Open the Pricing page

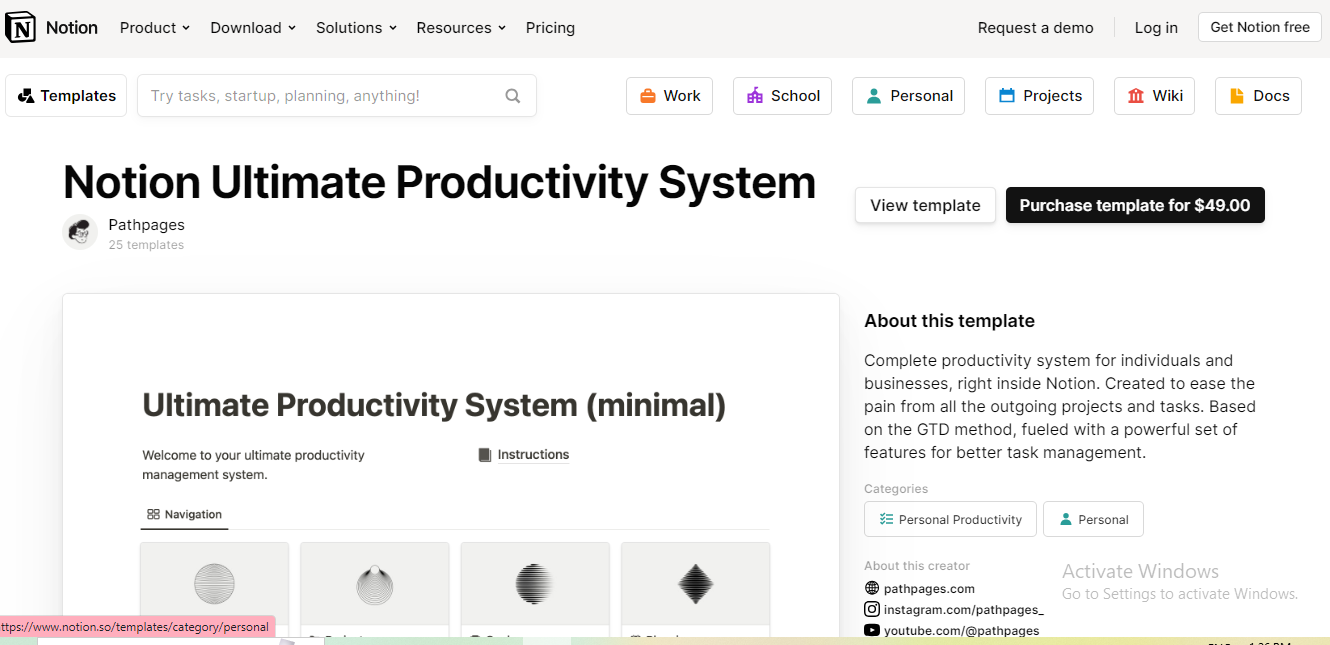pos(550,28)
